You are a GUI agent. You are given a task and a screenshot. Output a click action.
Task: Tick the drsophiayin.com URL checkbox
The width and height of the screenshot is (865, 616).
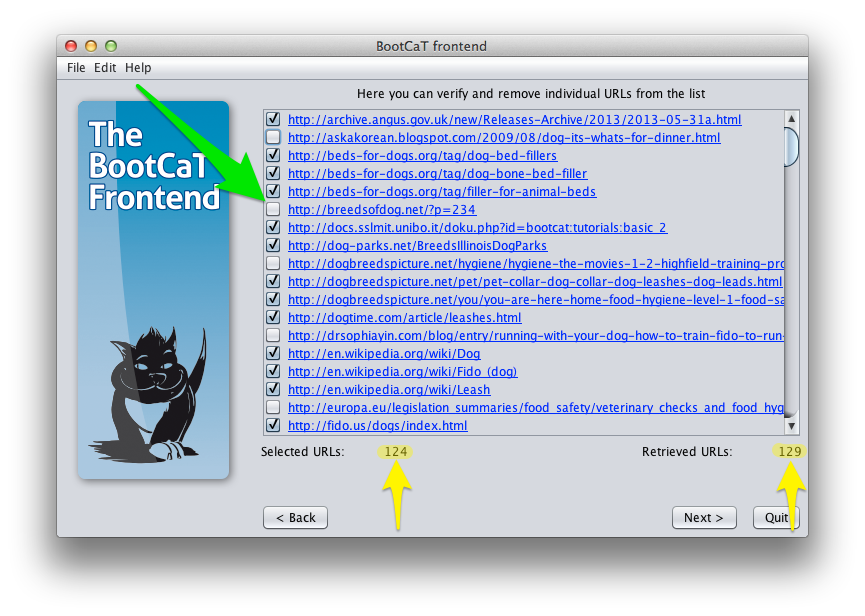click(x=273, y=335)
